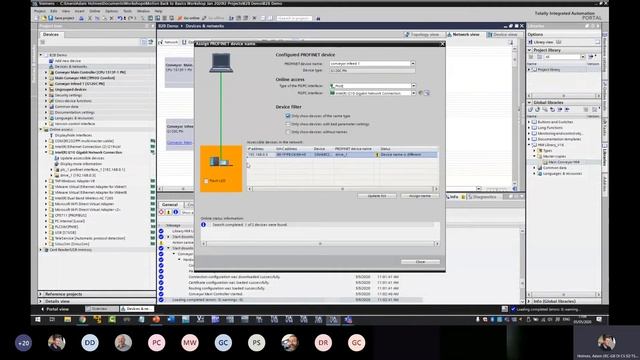Open the PROFINET device name dropdown

[x=413, y=64]
